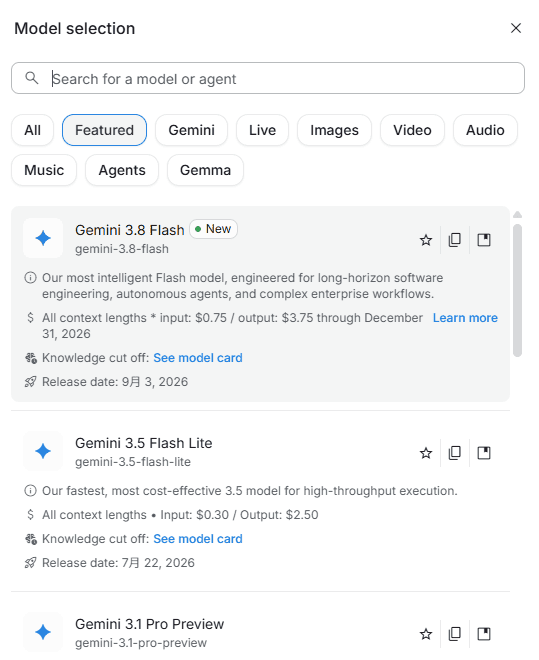
Task: Filter models by Gemini
Action: tap(191, 130)
